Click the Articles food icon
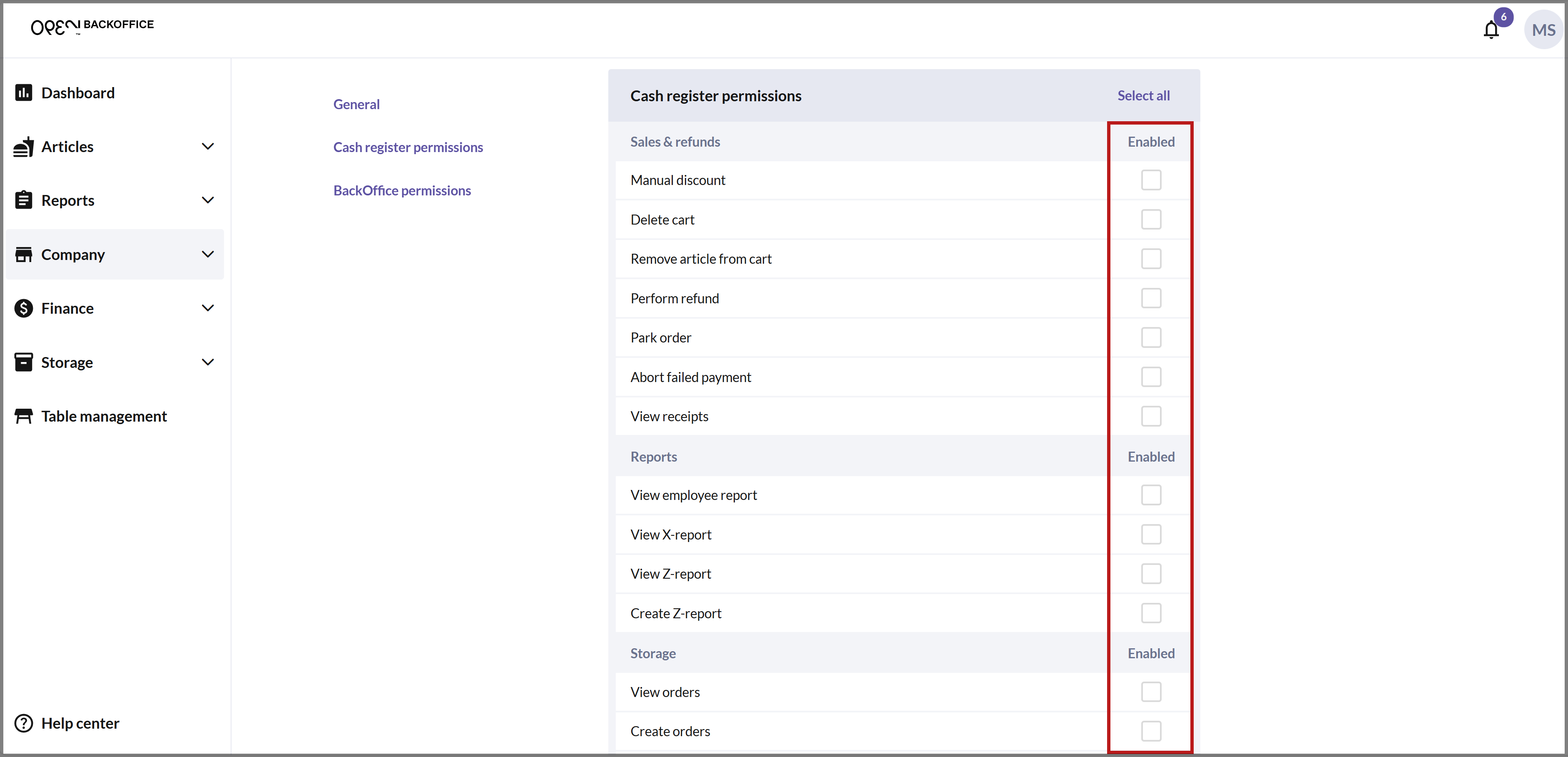The width and height of the screenshot is (1568, 757). pos(23,147)
